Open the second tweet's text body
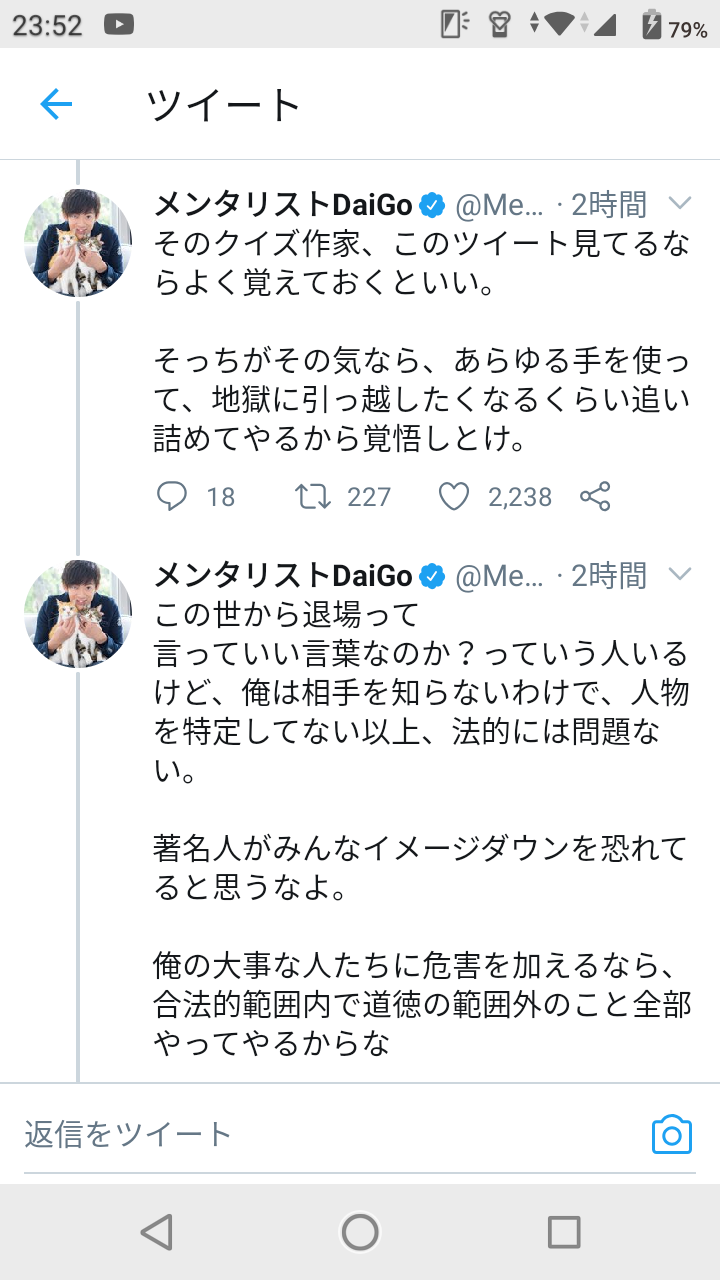The height and width of the screenshot is (1280, 720). coord(420,820)
